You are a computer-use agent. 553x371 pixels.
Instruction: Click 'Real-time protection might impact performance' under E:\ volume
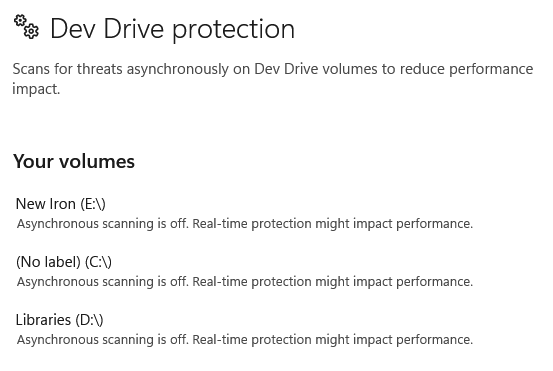[x=333, y=224]
